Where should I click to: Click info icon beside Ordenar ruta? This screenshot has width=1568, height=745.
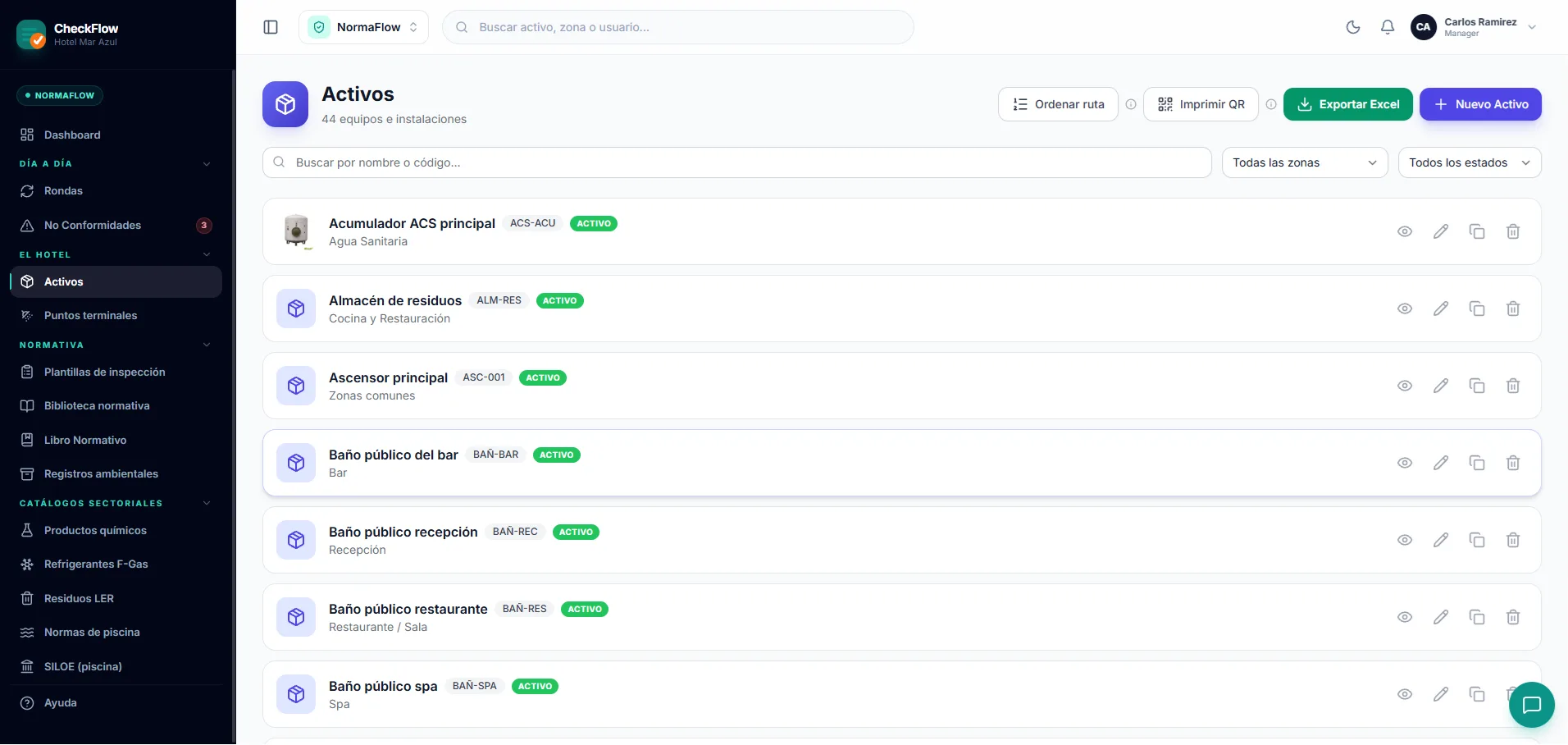(x=1131, y=104)
